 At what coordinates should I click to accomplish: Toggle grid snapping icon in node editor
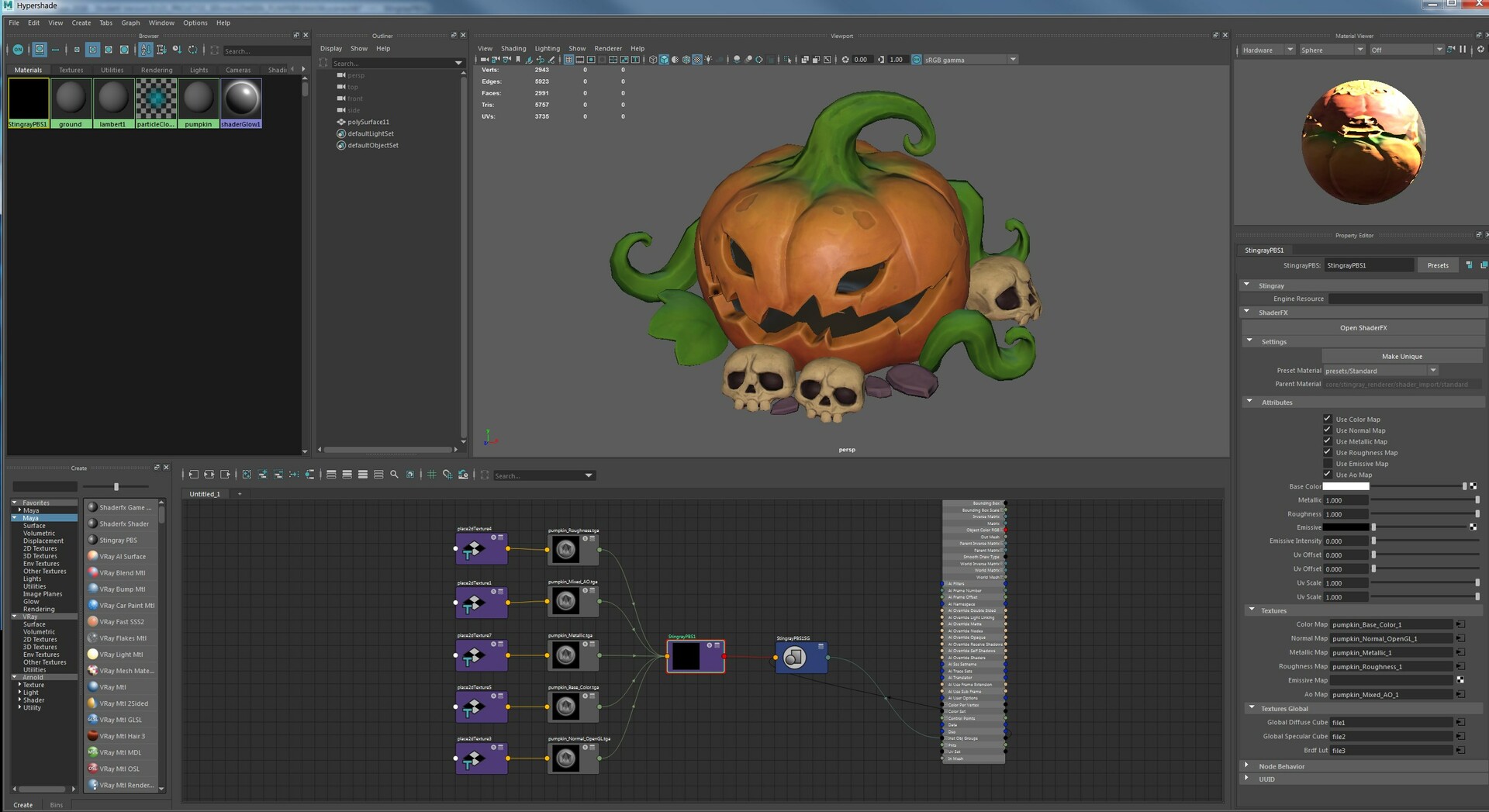[447, 475]
